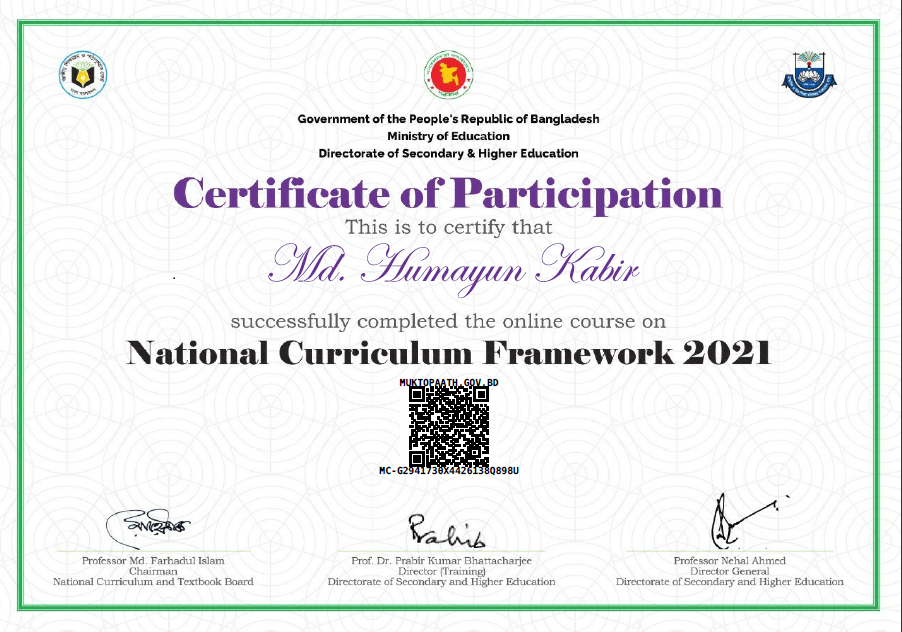Click the "Director (Training)" title
This screenshot has height=632, width=902.
(441, 571)
